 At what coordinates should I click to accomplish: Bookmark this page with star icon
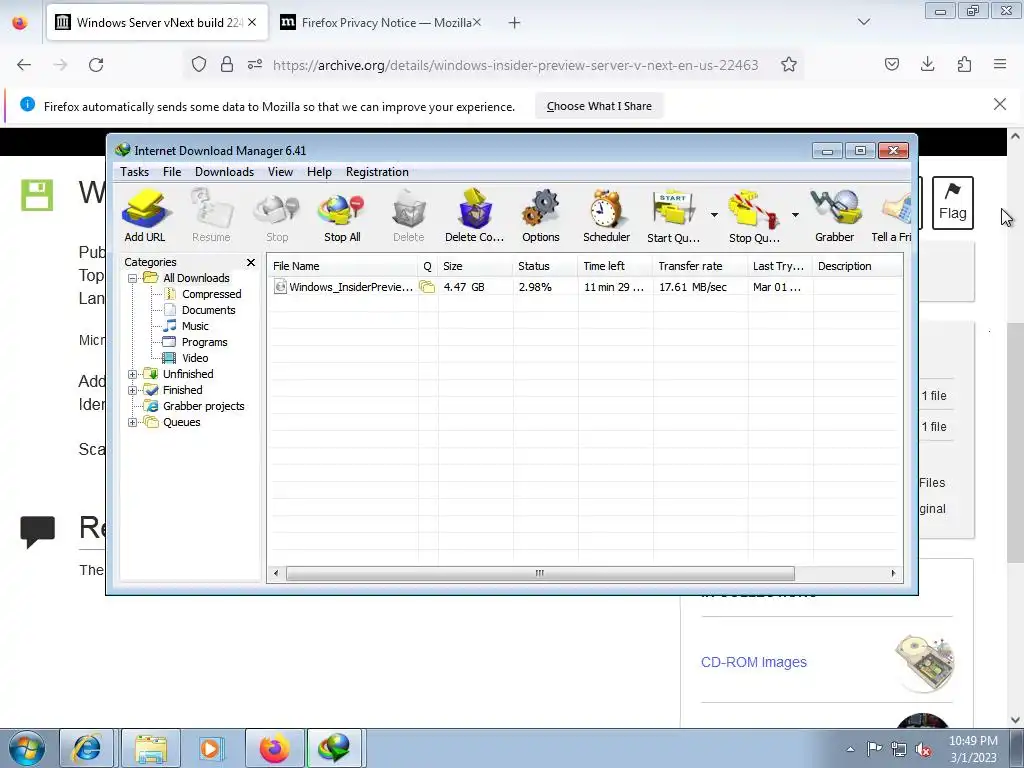[788, 65]
